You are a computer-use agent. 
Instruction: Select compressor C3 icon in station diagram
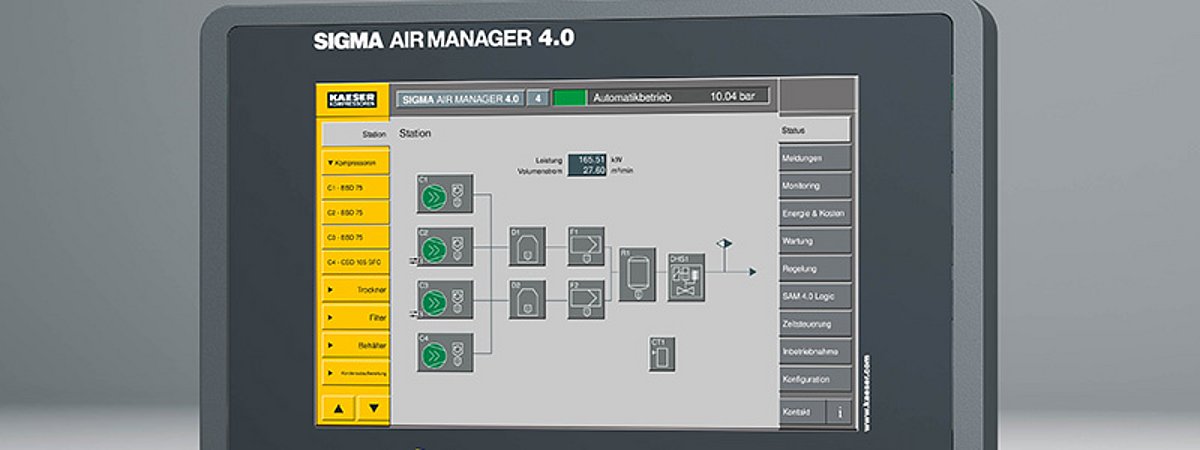pyautogui.click(x=445, y=299)
